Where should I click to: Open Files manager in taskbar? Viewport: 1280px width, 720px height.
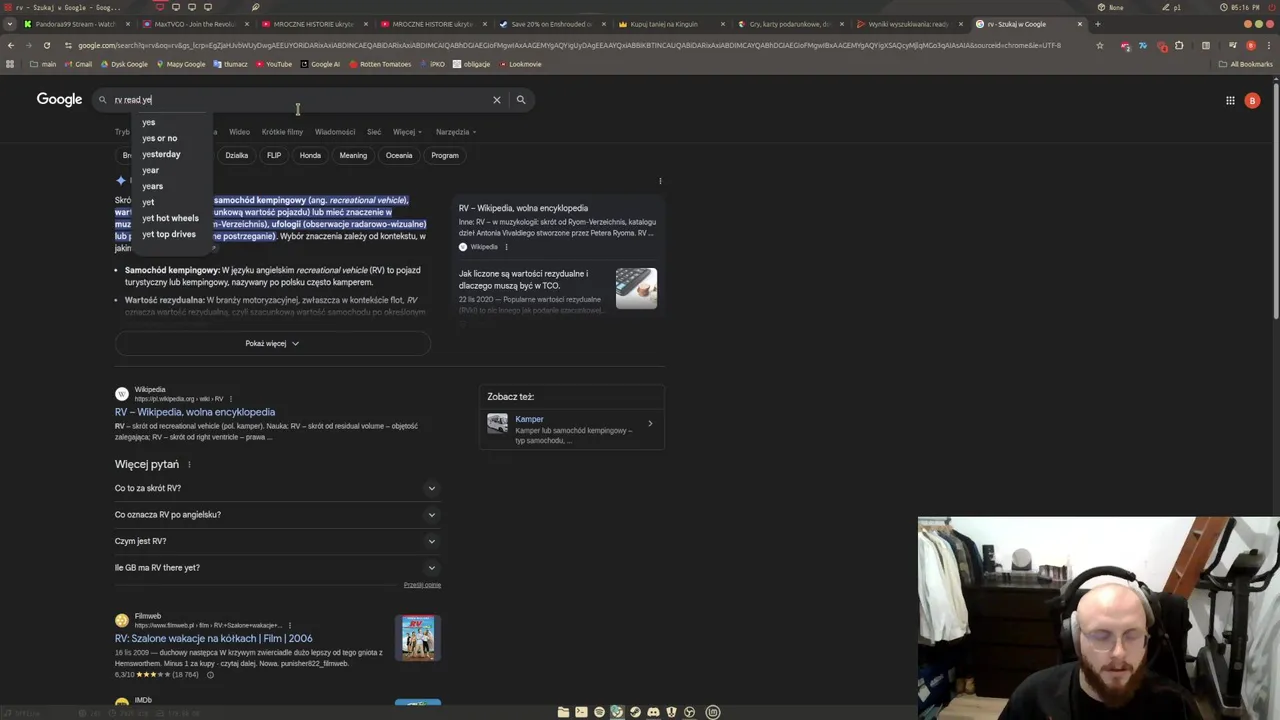pos(563,712)
